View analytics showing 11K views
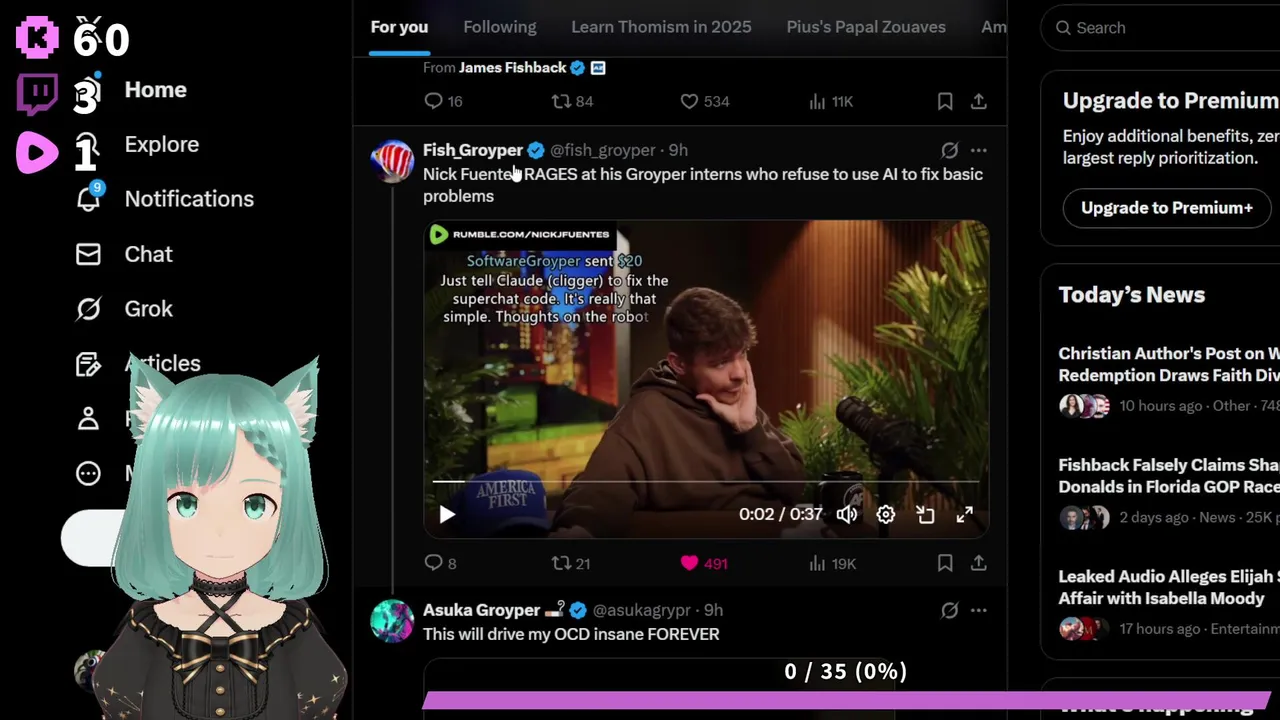The image size is (1280, 720). tap(830, 101)
